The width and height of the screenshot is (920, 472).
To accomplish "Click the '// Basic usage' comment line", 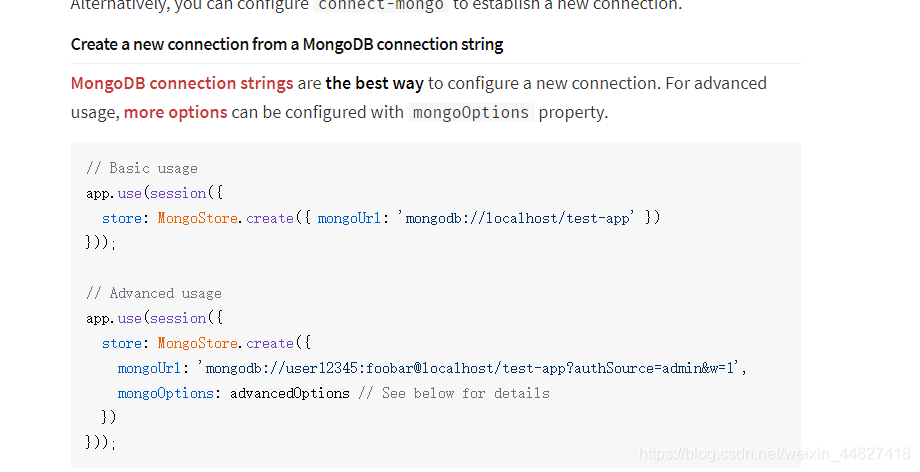I will [142, 168].
